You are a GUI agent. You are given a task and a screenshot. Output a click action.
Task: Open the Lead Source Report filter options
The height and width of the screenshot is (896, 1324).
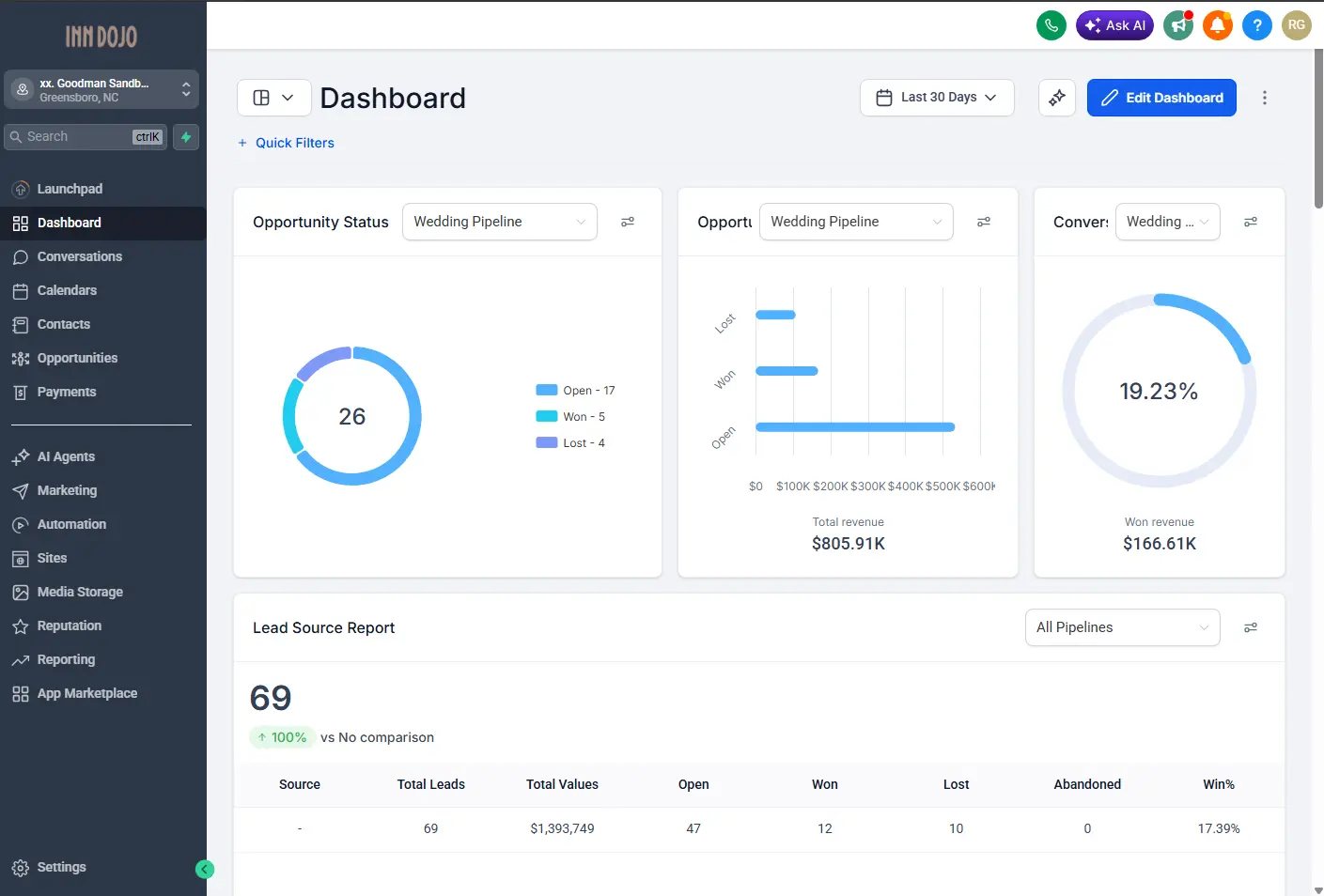pos(1251,627)
